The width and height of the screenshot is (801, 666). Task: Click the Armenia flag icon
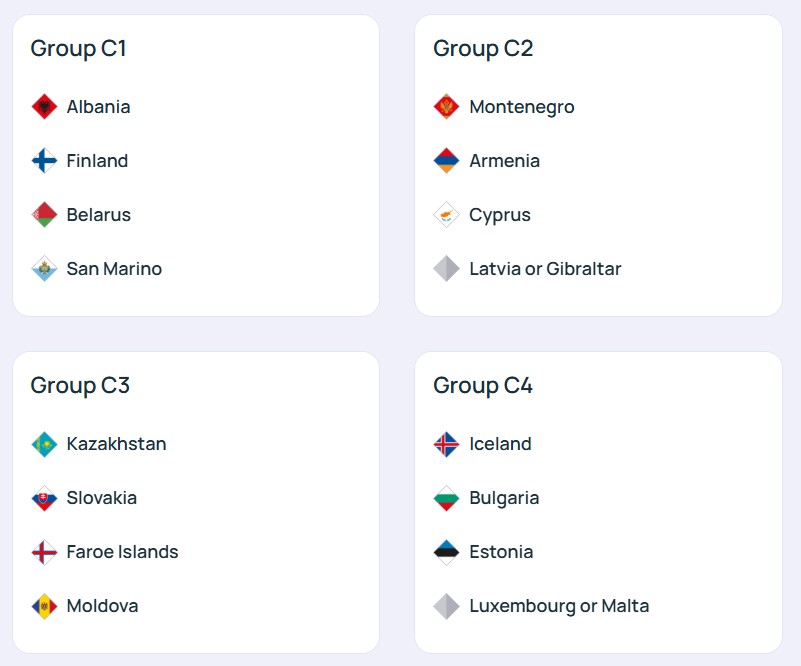tap(446, 161)
